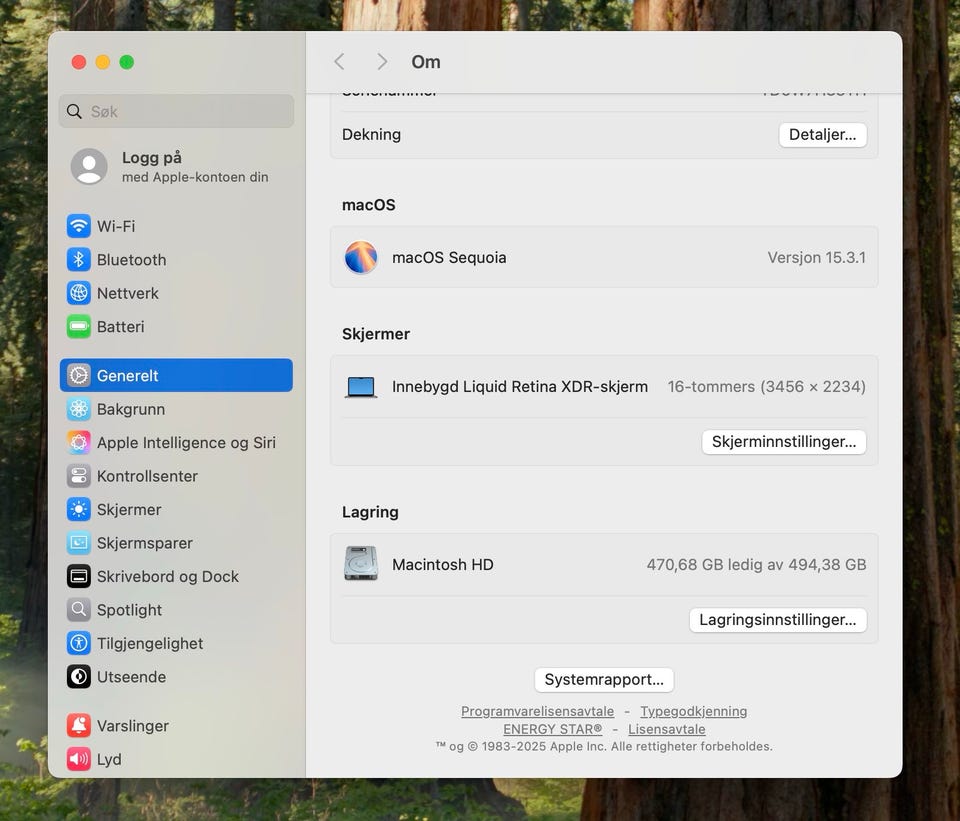Open the Batteri settings icon
This screenshot has height=821, width=960.
coord(79,327)
